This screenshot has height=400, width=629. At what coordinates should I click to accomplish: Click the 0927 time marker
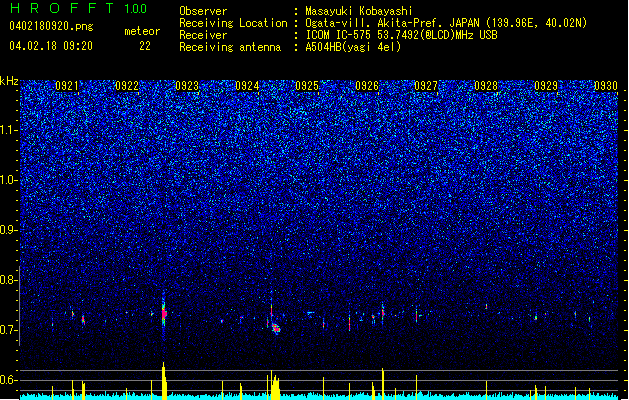[426, 86]
